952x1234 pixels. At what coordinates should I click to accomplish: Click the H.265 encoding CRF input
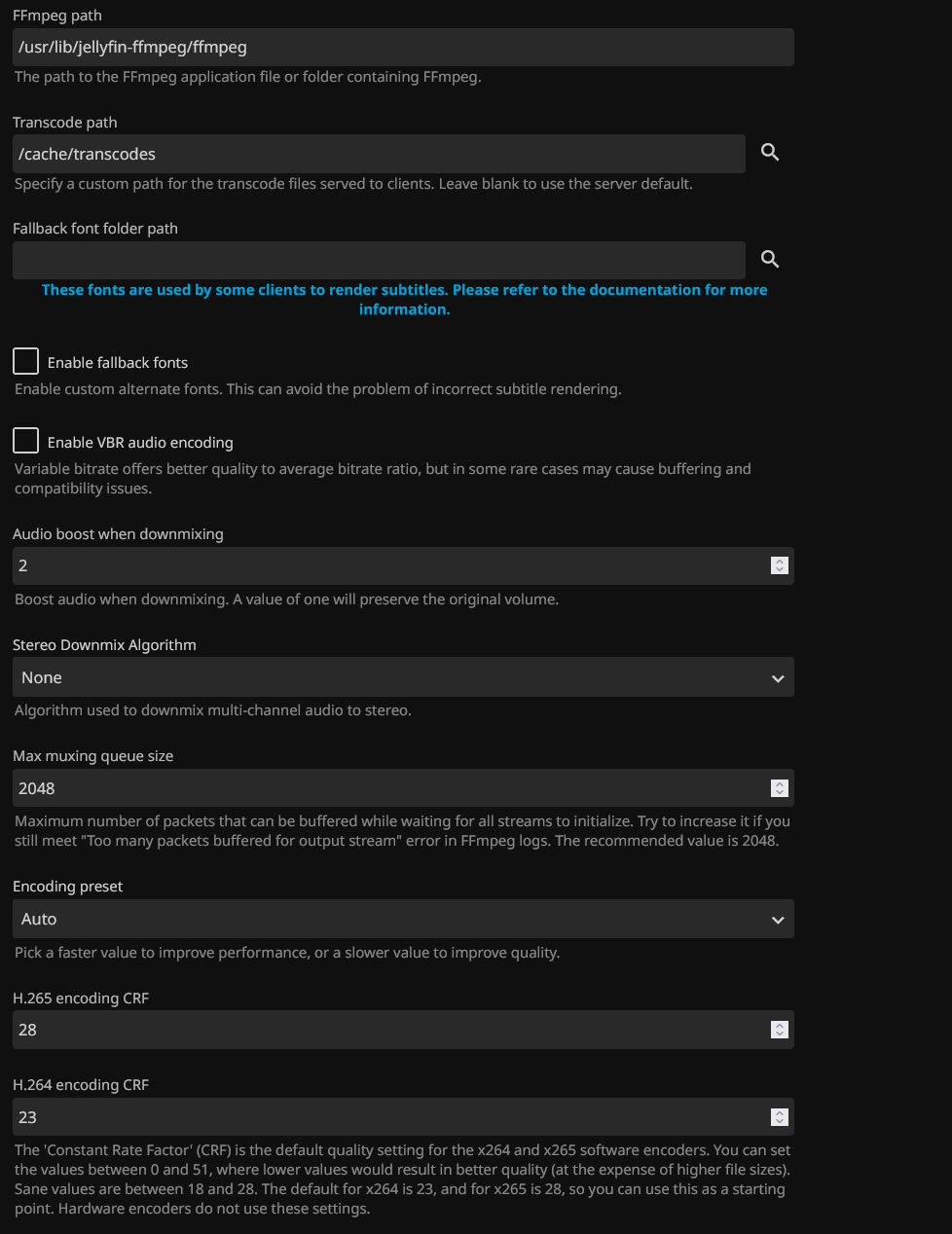tap(389, 1030)
